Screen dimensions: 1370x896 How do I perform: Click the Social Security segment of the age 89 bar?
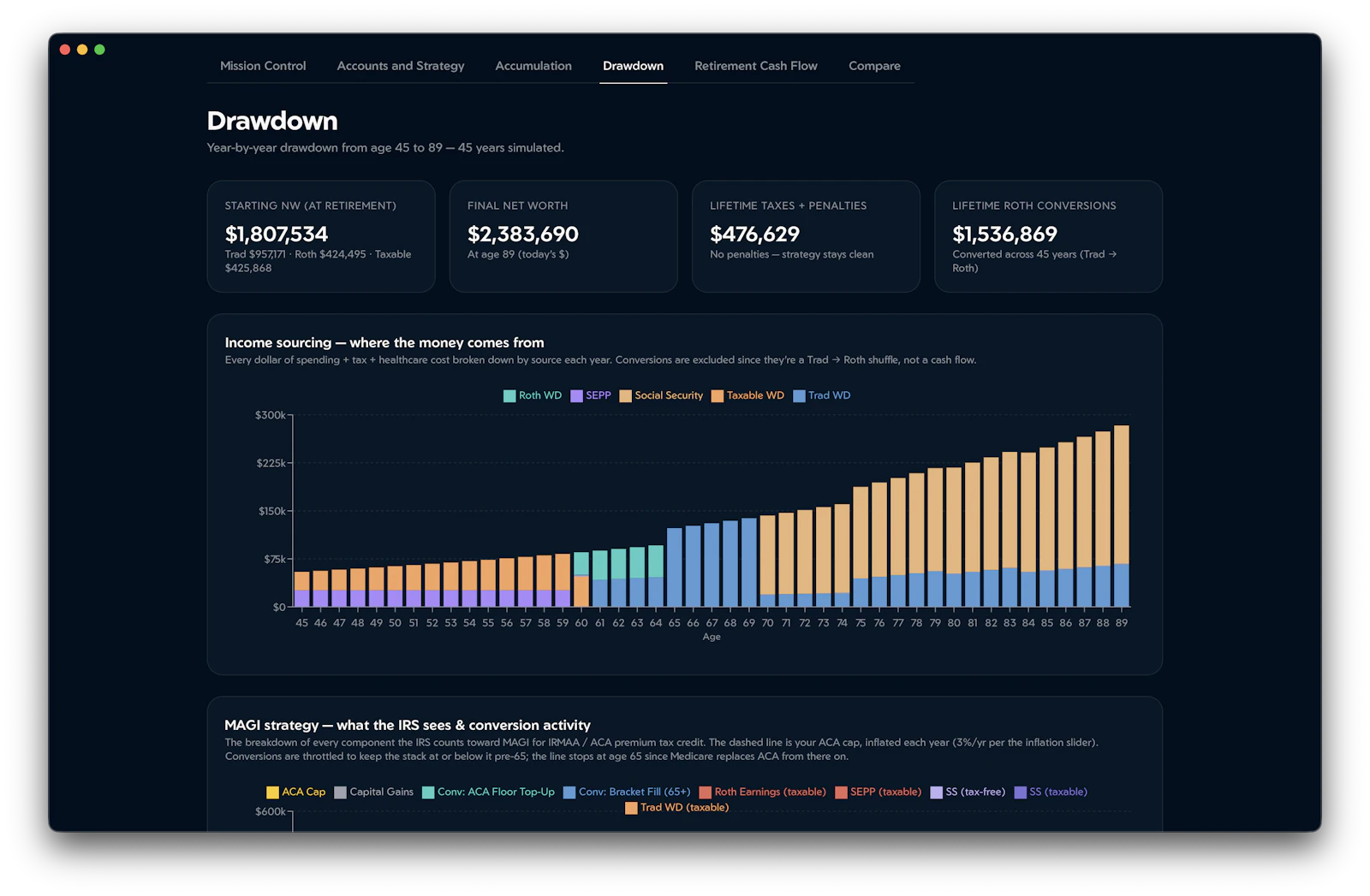[x=1122, y=495]
